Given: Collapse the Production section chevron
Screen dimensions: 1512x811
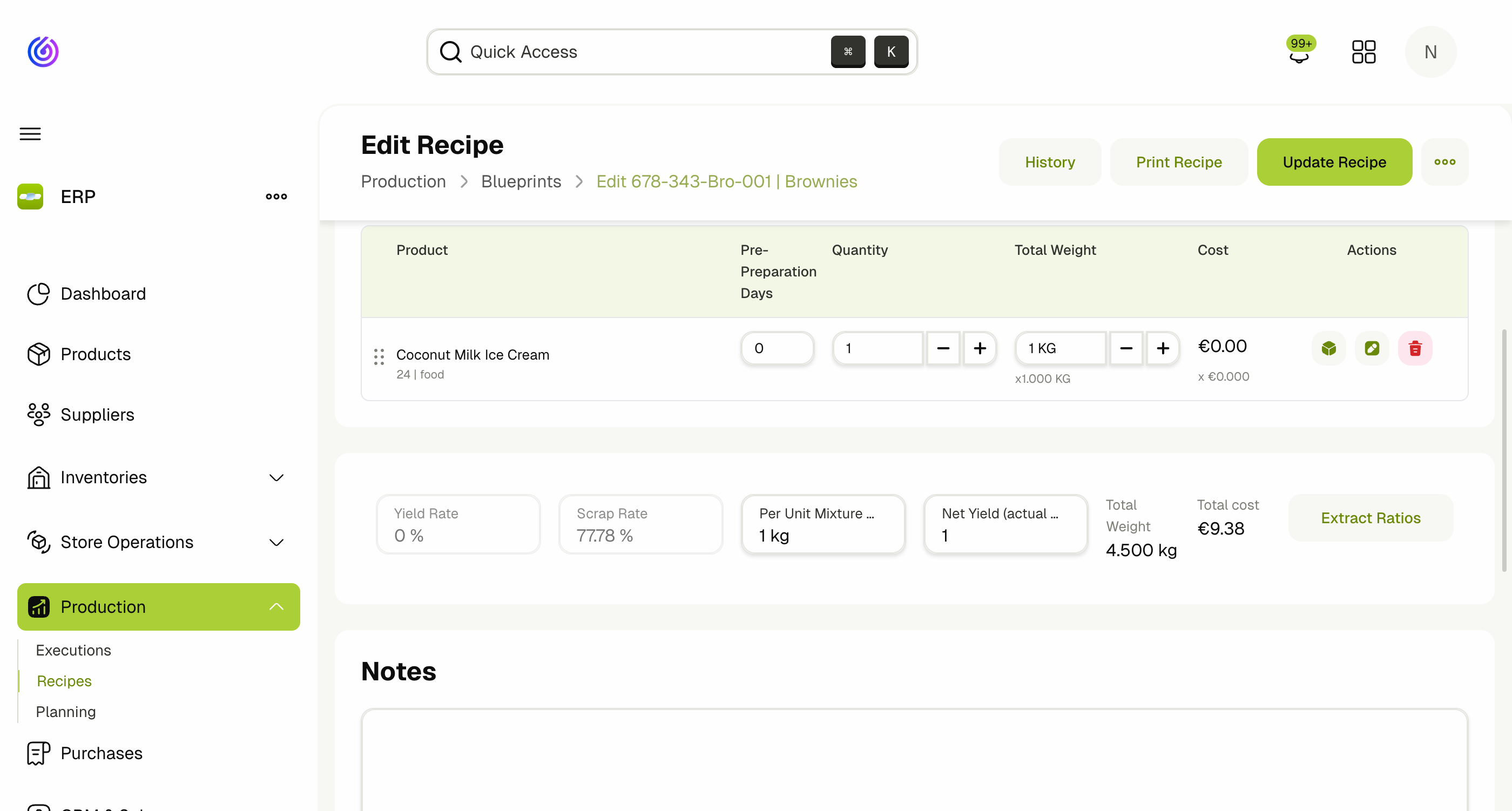Looking at the screenshot, I should pos(276,607).
